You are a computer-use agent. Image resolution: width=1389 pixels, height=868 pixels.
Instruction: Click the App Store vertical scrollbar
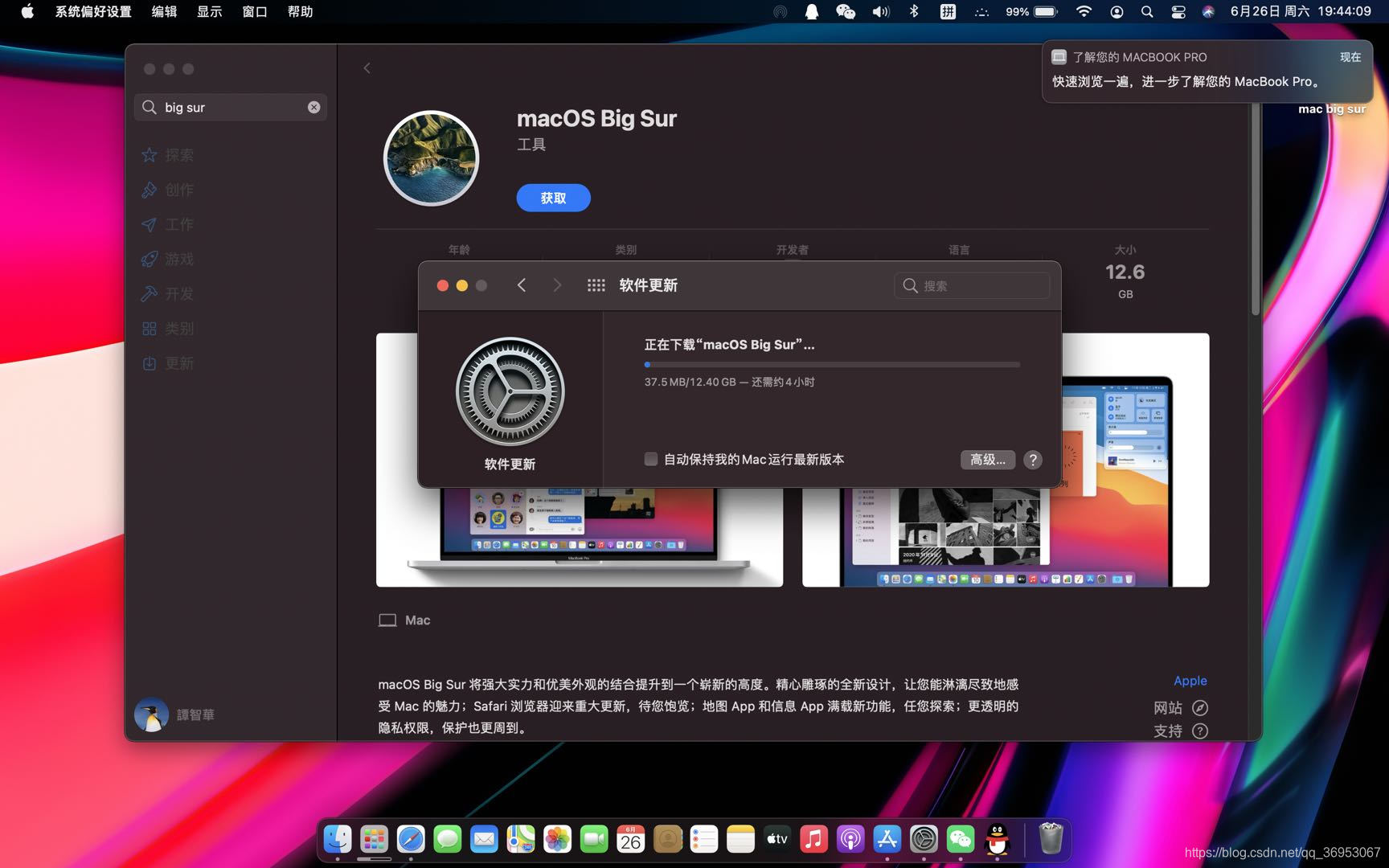click(1256, 209)
